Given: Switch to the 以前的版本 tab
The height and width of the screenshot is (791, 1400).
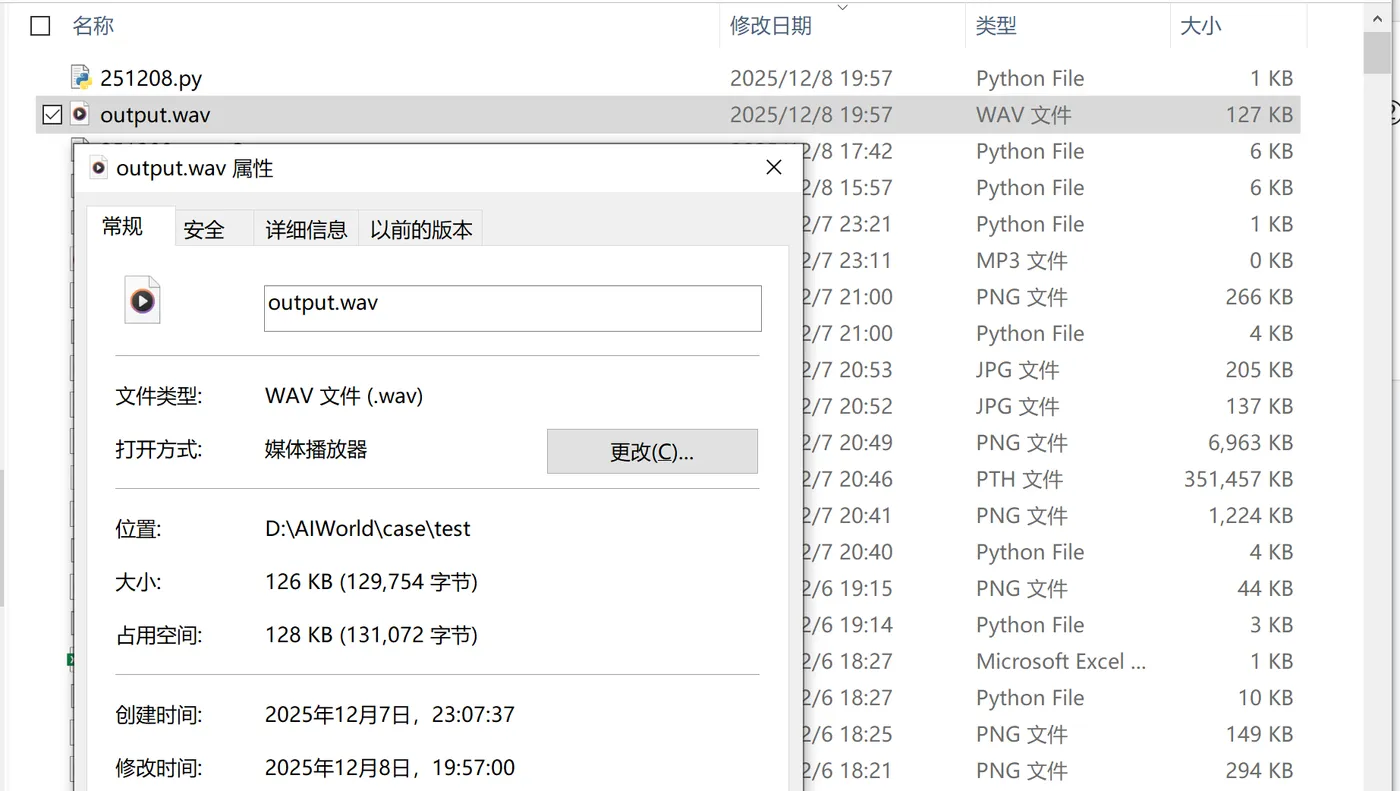Looking at the screenshot, I should click(x=420, y=228).
